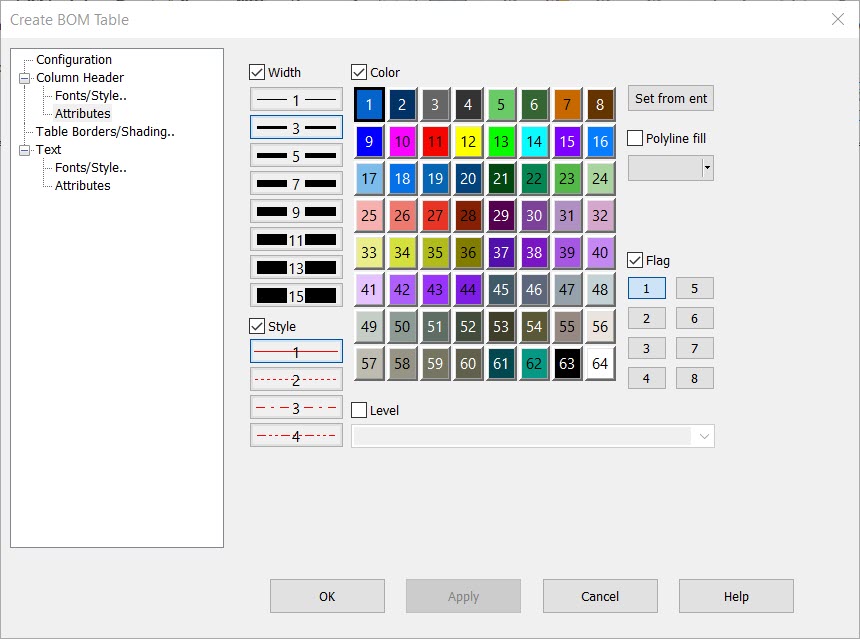The image size is (860, 639).
Task: Select line width 9
Action: (x=296, y=211)
